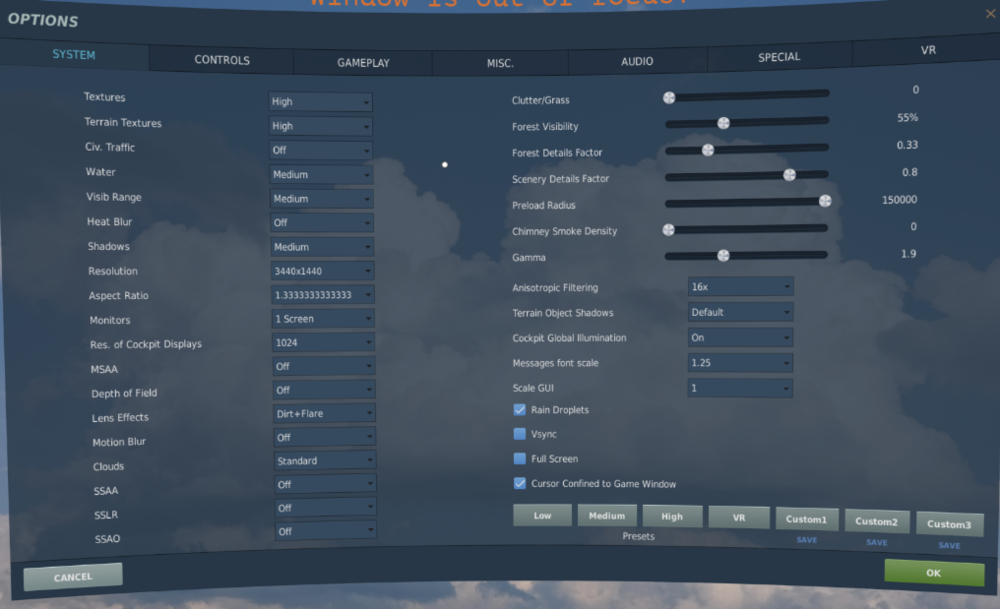Go to the AUDIO tab
This screenshot has width=1000, height=609.
pyautogui.click(x=637, y=61)
